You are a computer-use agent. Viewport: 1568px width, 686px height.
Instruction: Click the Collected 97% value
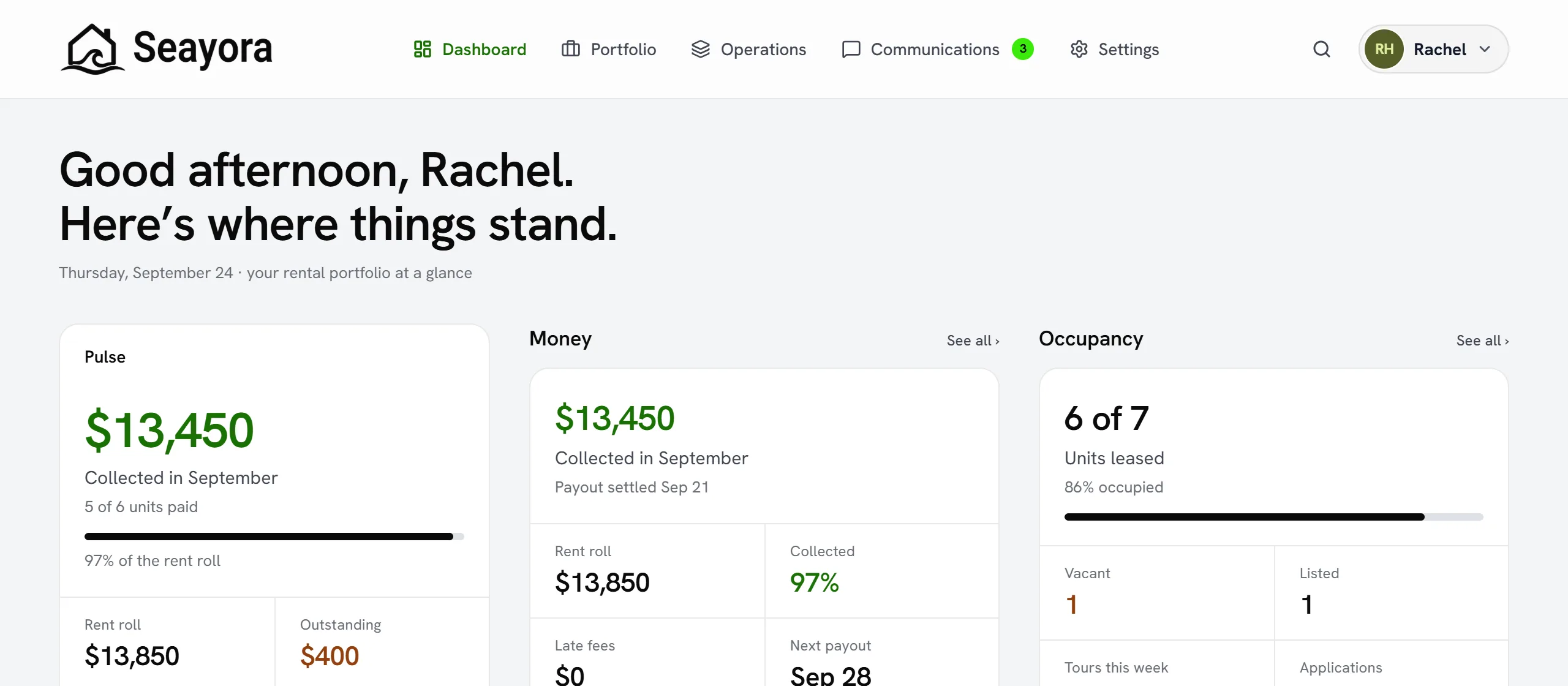[815, 582]
